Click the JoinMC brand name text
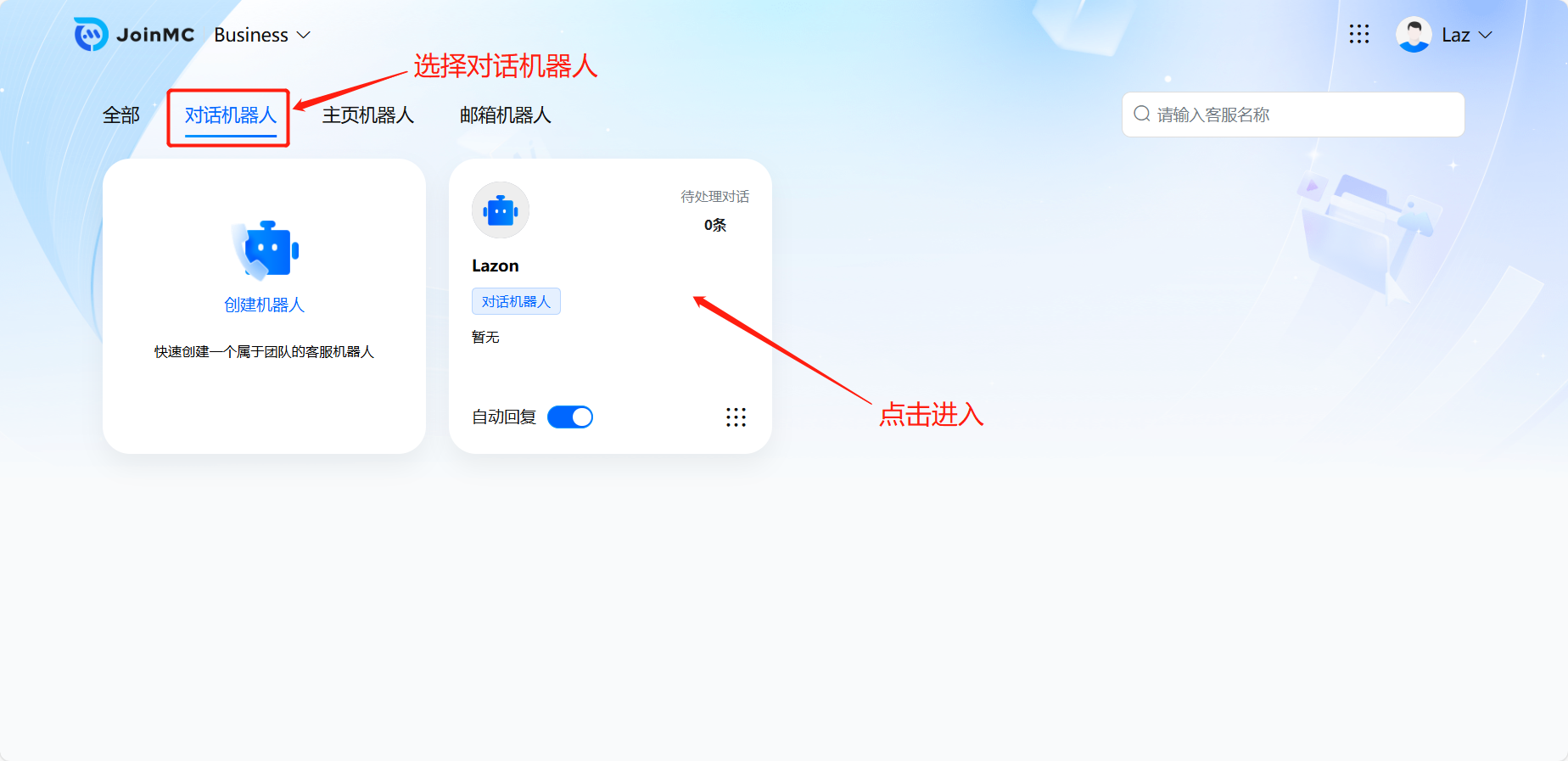 coord(155,35)
